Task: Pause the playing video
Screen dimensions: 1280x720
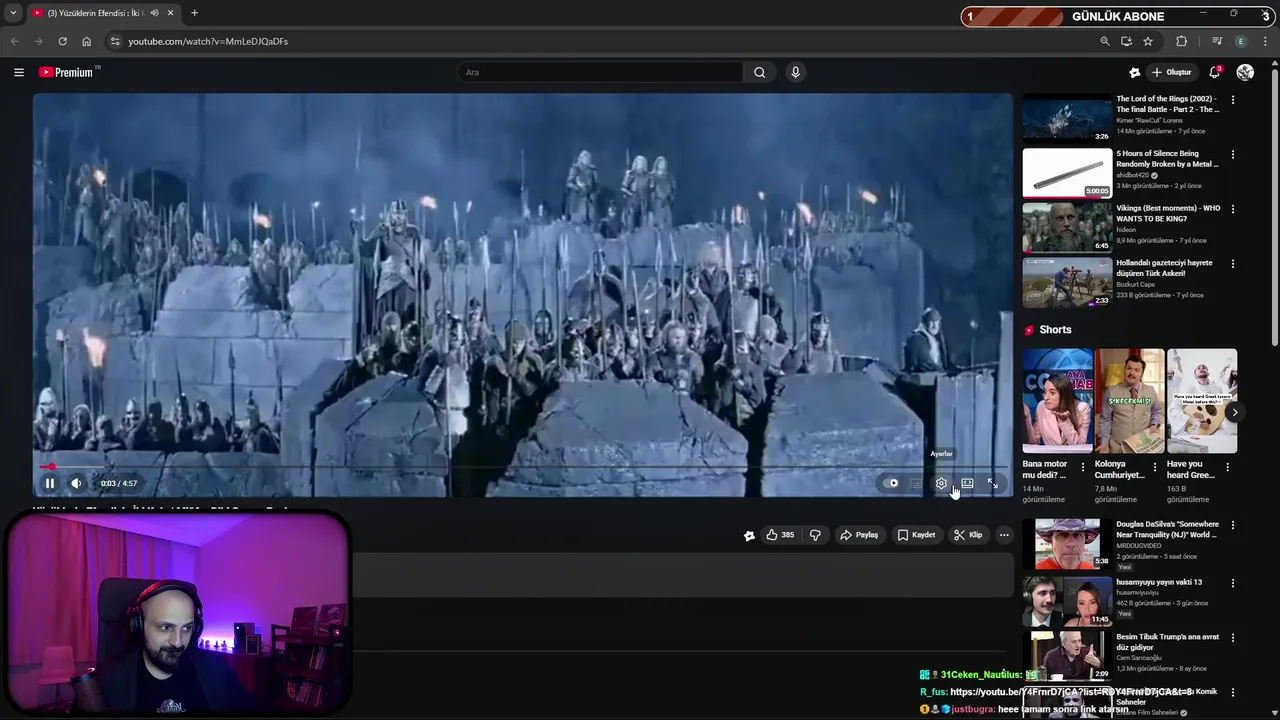Action: 49,483
